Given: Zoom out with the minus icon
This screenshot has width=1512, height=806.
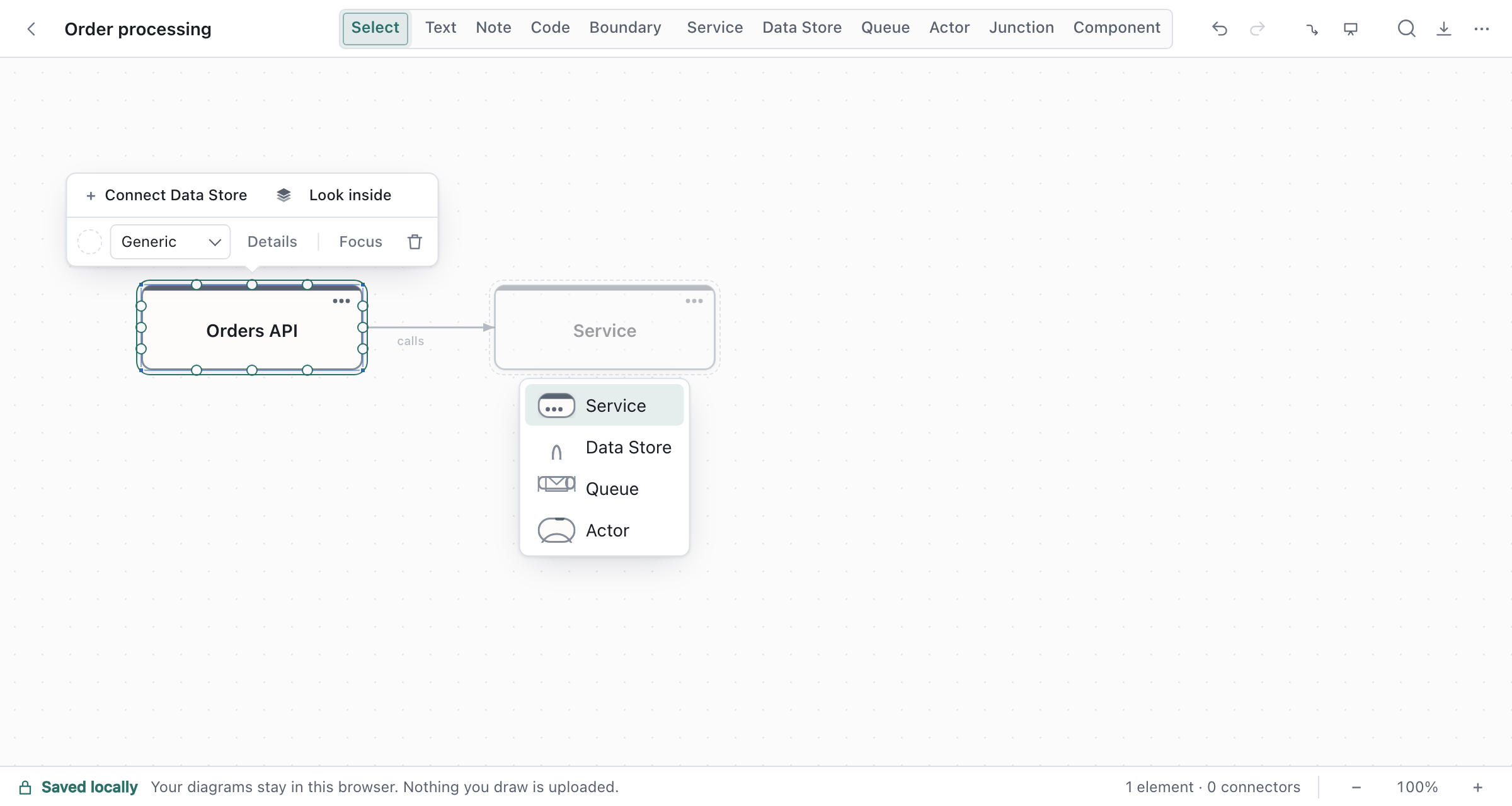Looking at the screenshot, I should pyautogui.click(x=1356, y=787).
